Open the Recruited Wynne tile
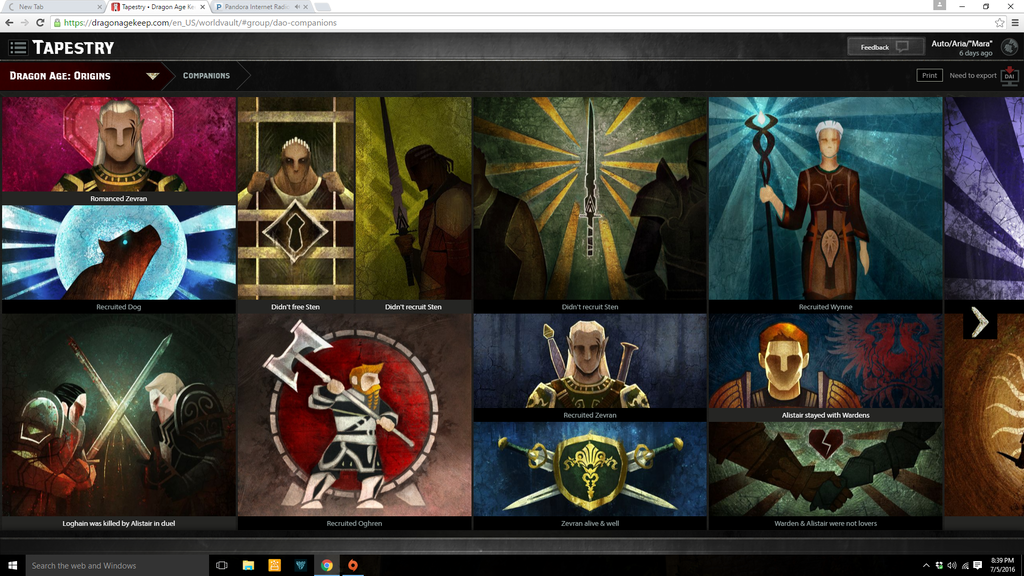Screen dimensions: 1024x576 (x=825, y=200)
